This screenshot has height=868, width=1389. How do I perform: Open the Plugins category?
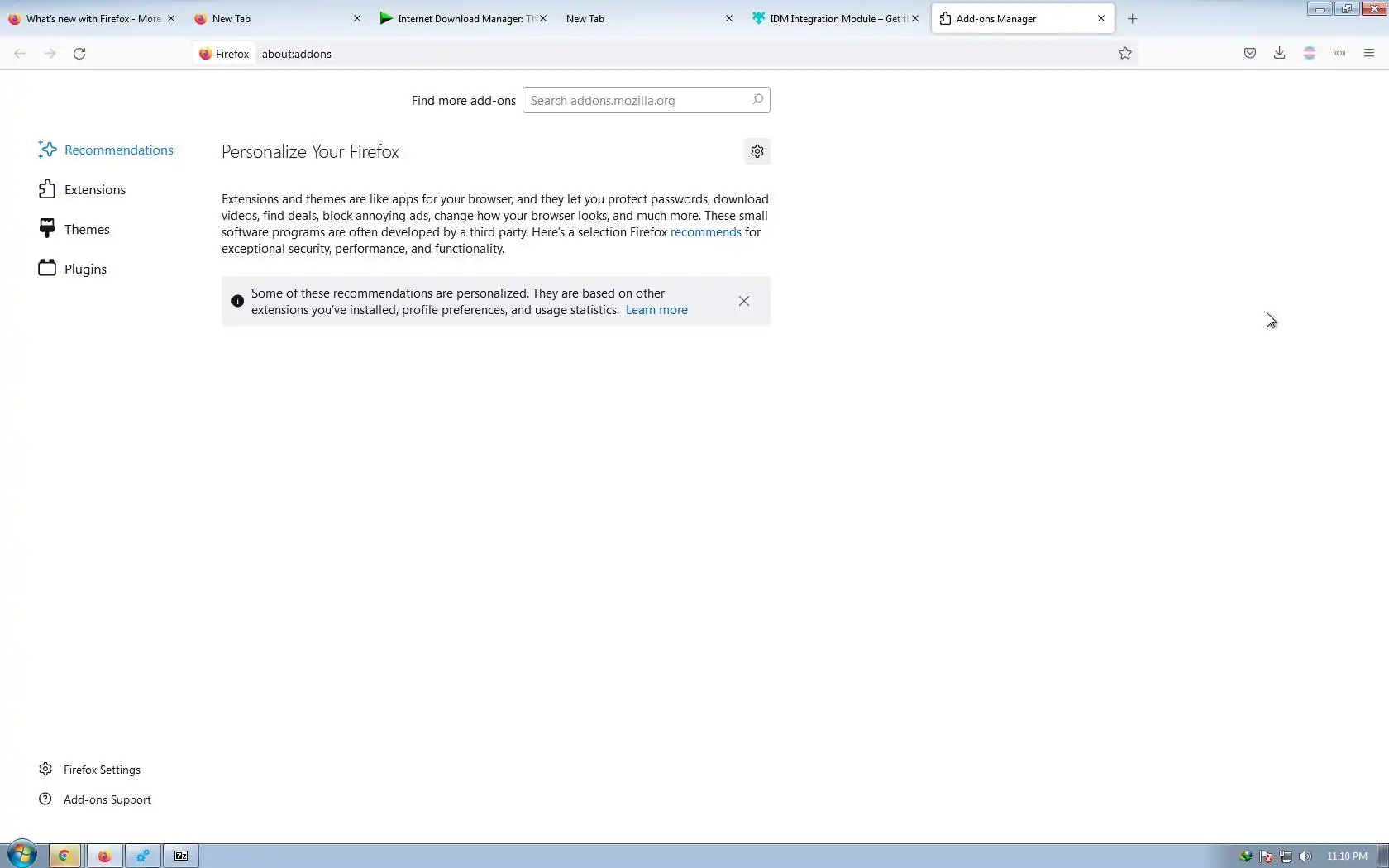[x=73, y=269]
